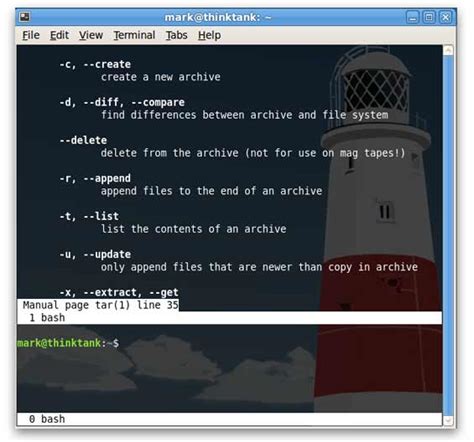The width and height of the screenshot is (474, 442).
Task: Open the Tabs menu
Action: pyautogui.click(x=176, y=35)
